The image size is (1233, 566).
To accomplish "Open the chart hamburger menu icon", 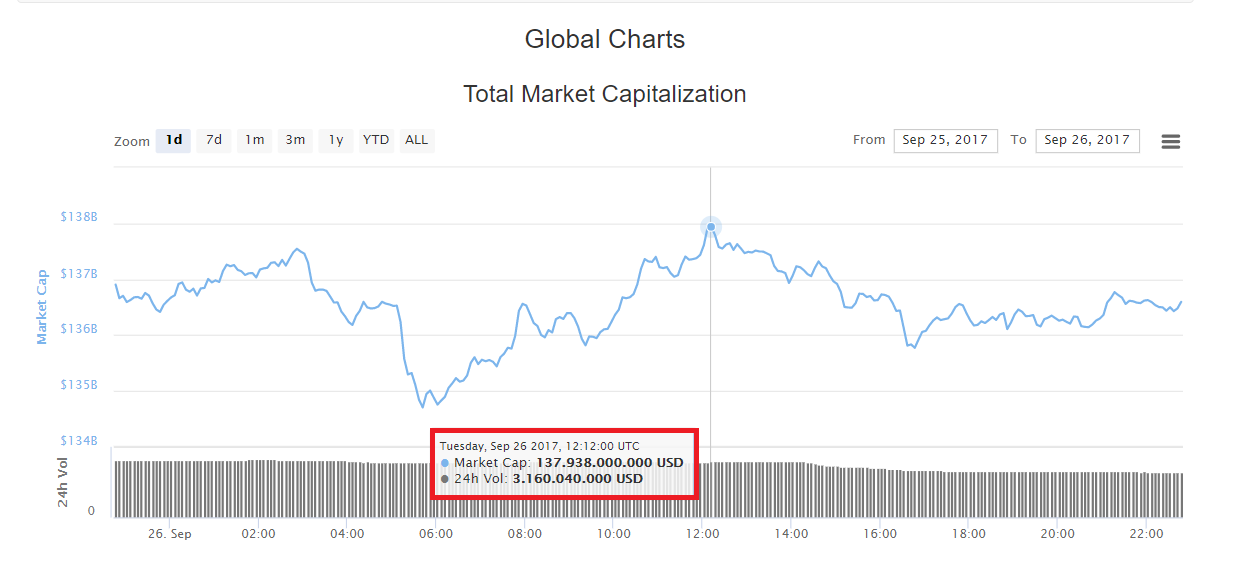I will (x=1170, y=141).
